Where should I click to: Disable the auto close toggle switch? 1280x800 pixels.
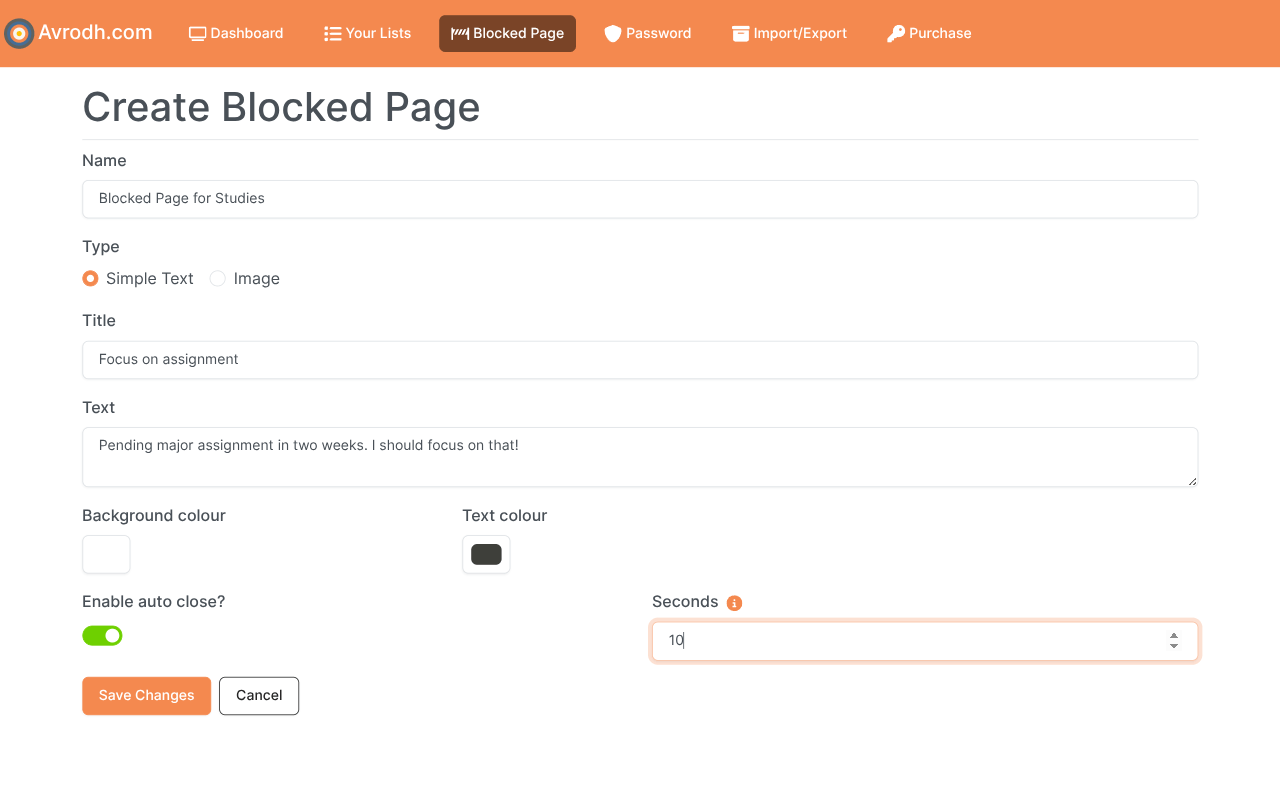102,635
